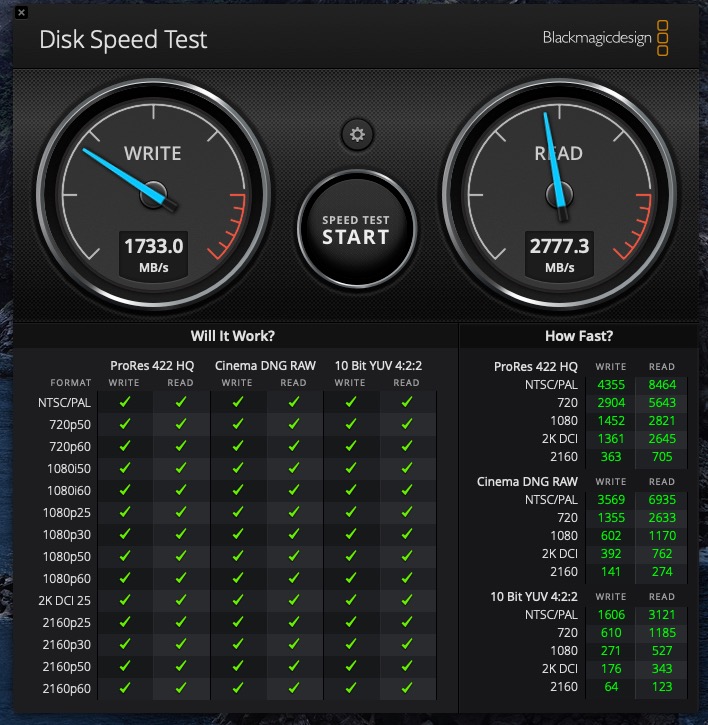The width and height of the screenshot is (708, 725).
Task: Click 2160p30 10 Bit YUV write checkmark
Action: (x=351, y=645)
